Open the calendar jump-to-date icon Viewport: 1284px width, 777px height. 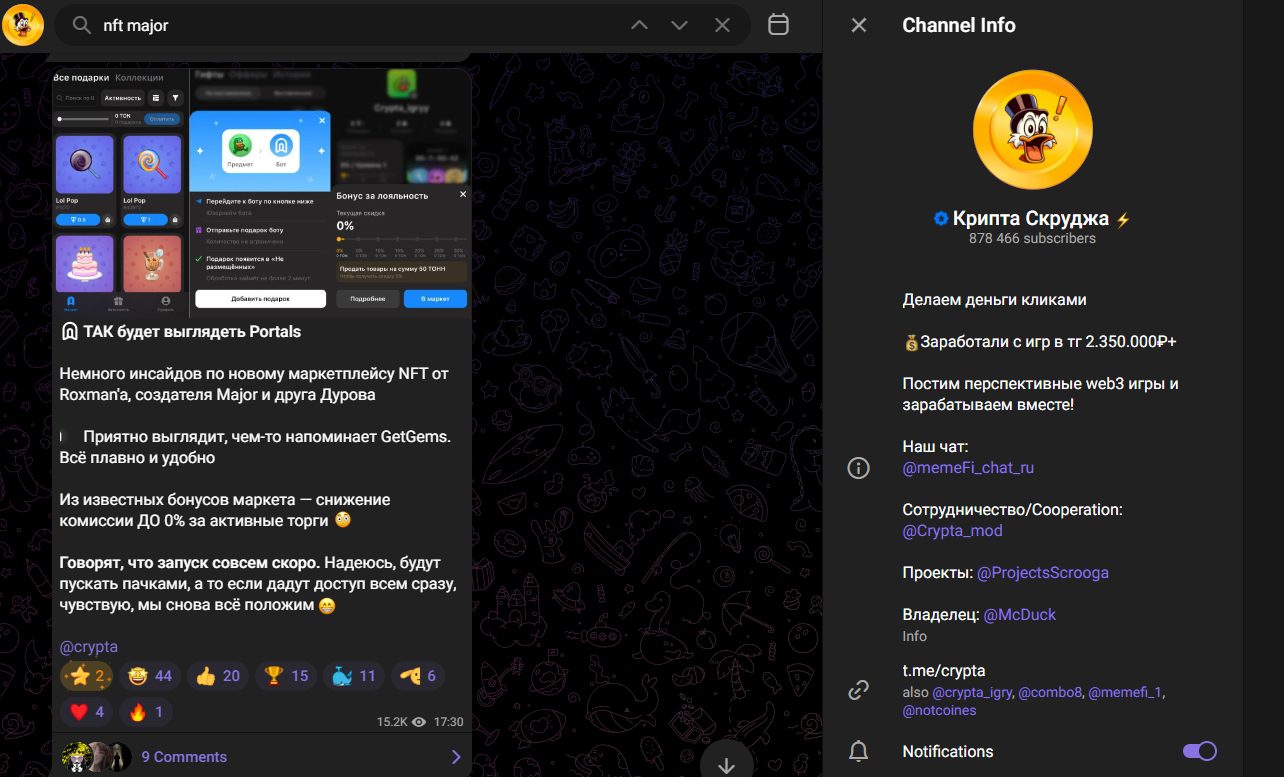(x=778, y=25)
